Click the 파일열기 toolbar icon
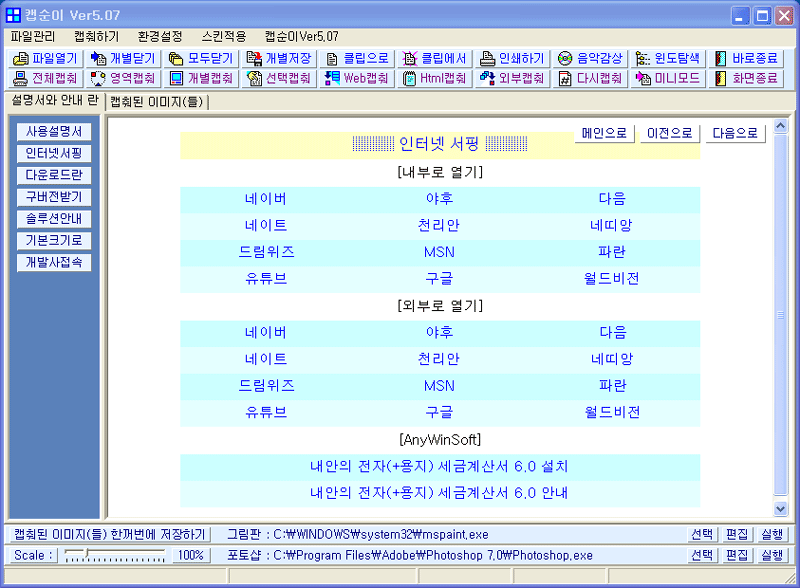 [21, 59]
